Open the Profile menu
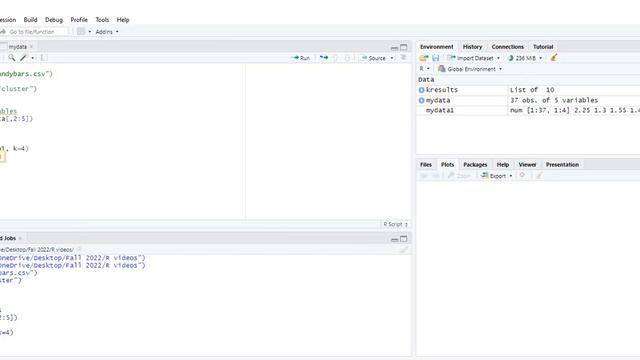Viewport: 640px width, 360px height. 79,20
